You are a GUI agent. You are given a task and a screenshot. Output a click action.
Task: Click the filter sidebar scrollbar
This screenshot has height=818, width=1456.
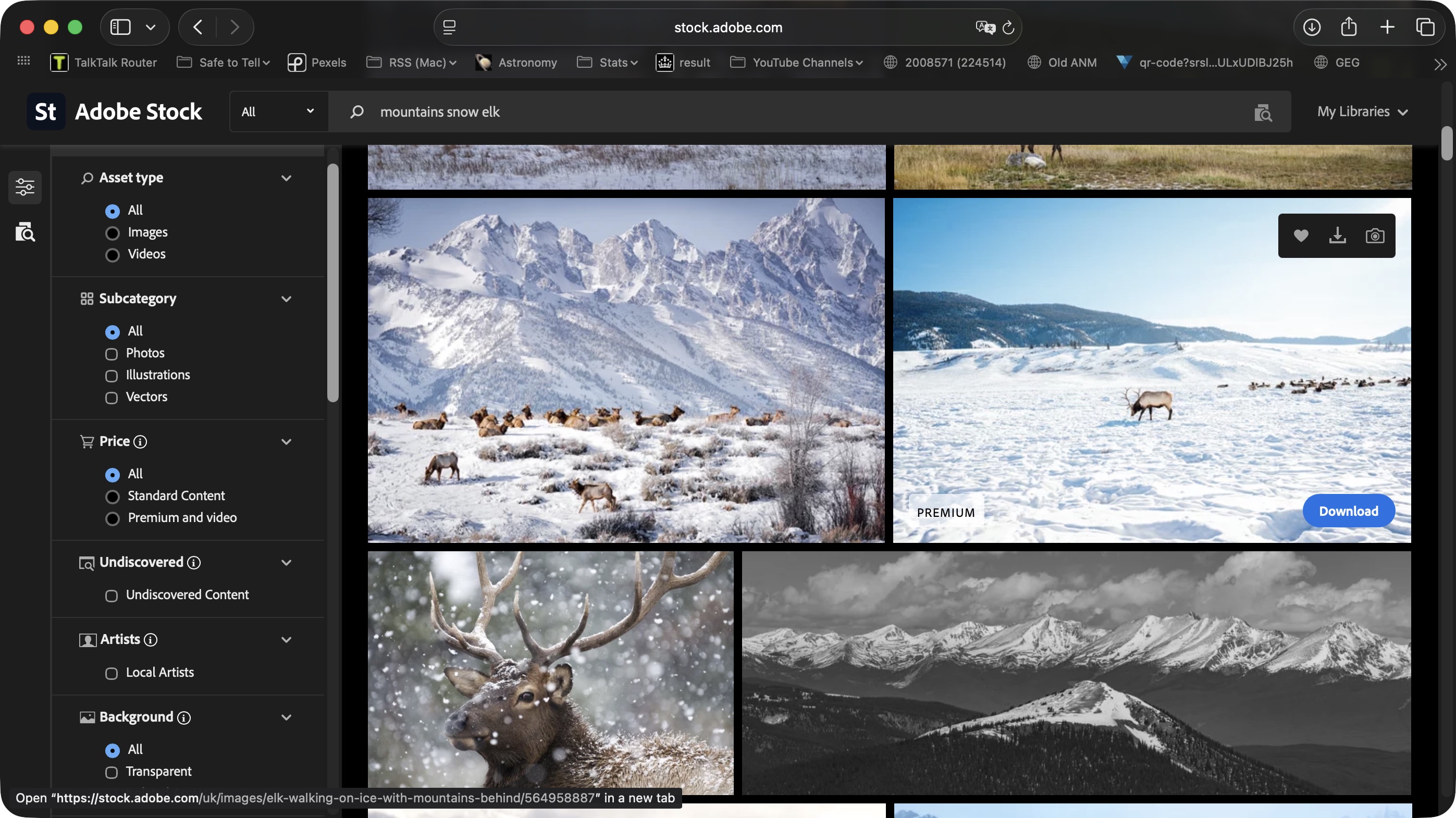tap(333, 282)
